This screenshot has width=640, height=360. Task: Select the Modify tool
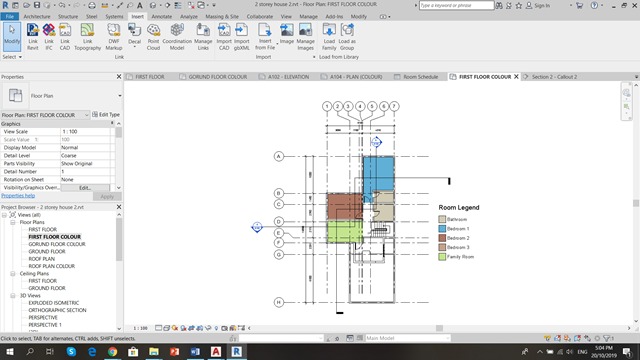(x=12, y=37)
